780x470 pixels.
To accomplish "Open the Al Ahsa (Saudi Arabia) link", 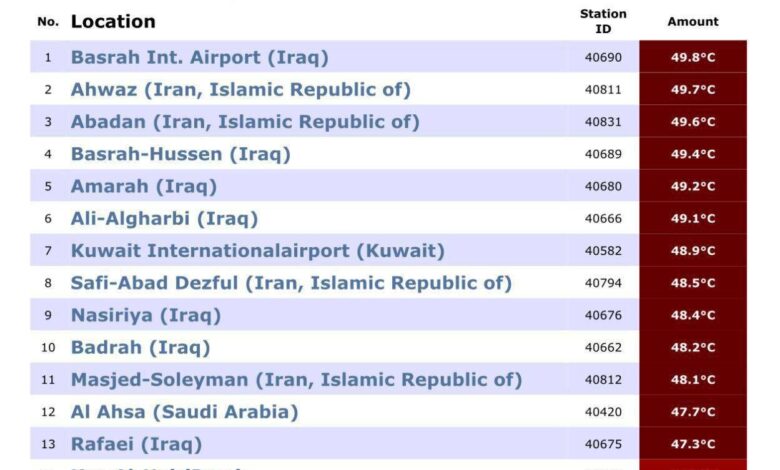I will point(185,412).
